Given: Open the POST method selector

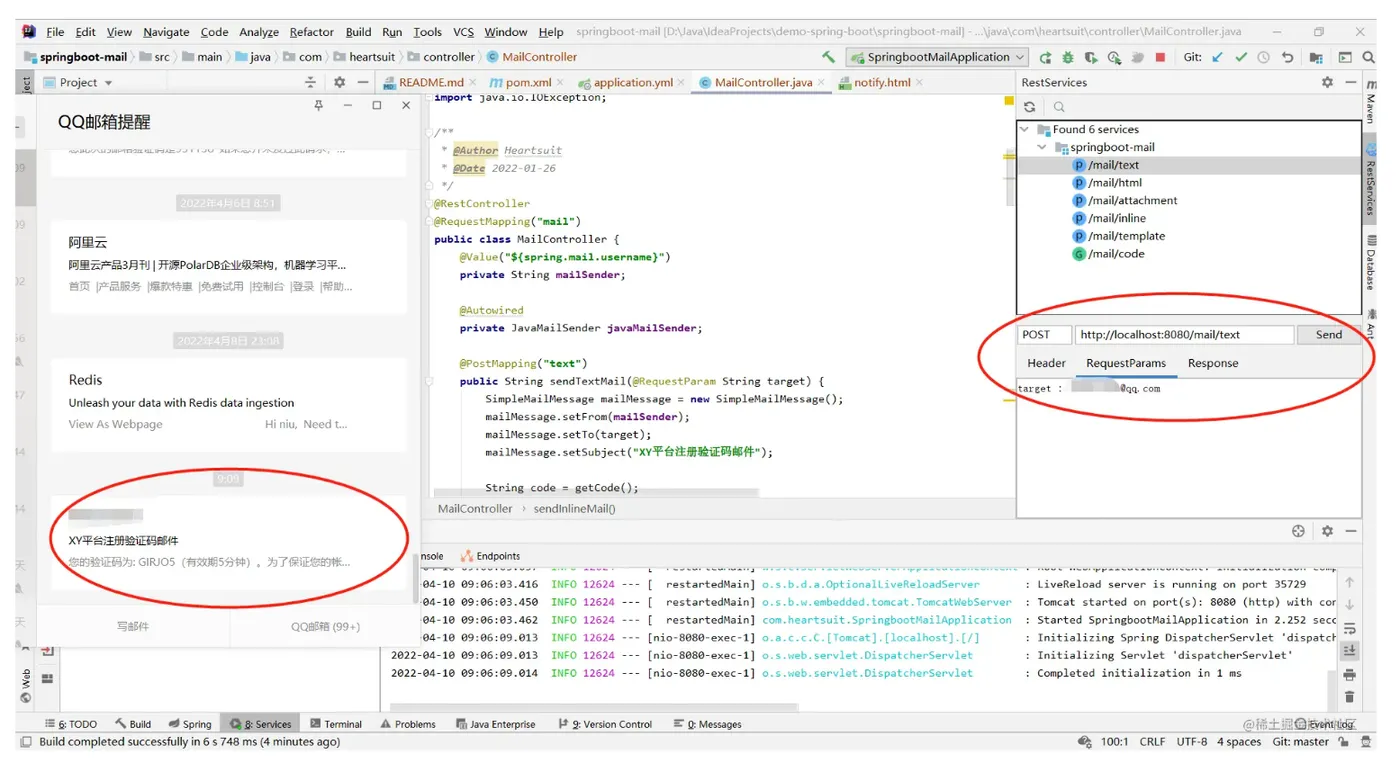Looking at the screenshot, I should [x=1044, y=335].
